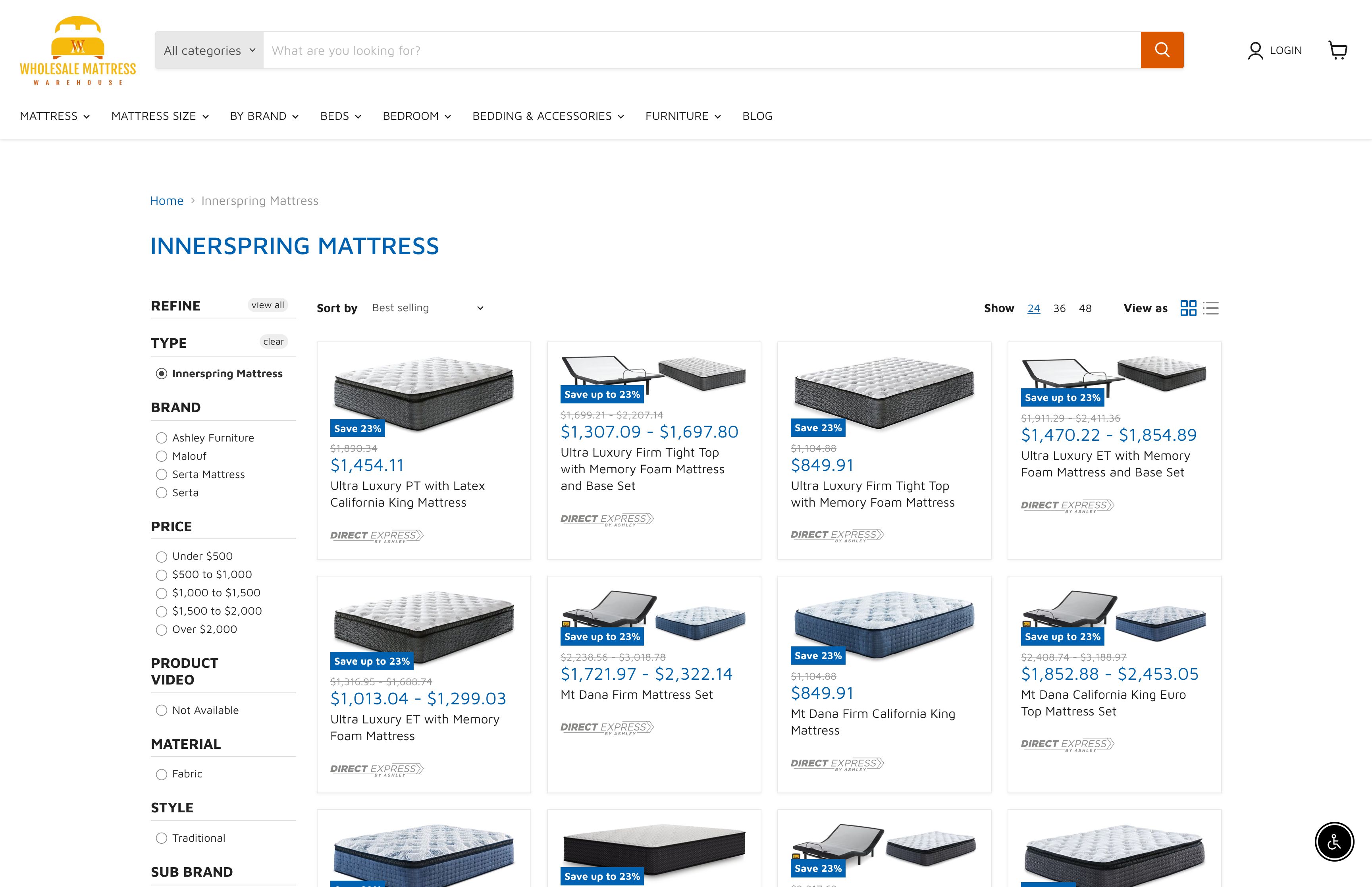1372x887 pixels.
Task: Open the All categories dropdown
Action: click(x=208, y=50)
